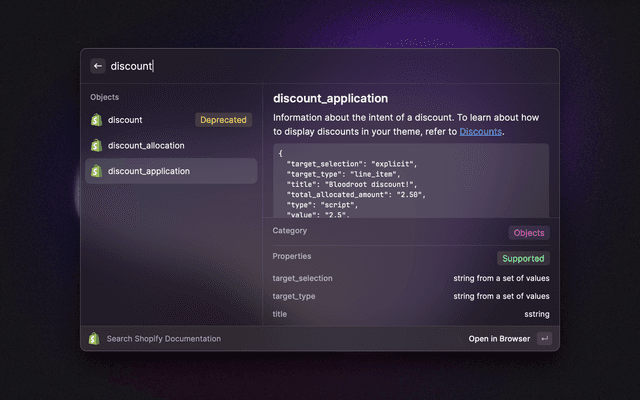640x400 pixels.
Task: Click the JSON code example block
Action: [410, 180]
